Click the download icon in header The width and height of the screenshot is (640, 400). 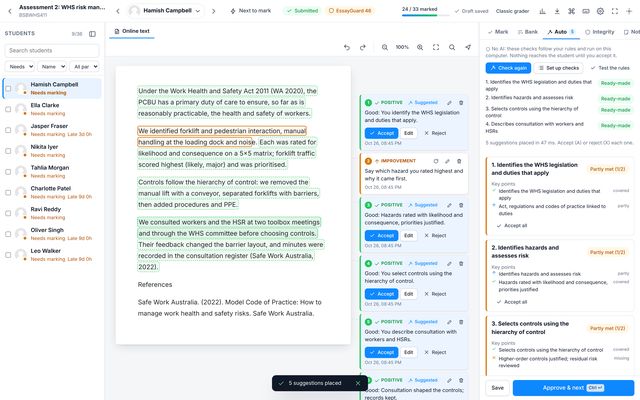pos(557,11)
